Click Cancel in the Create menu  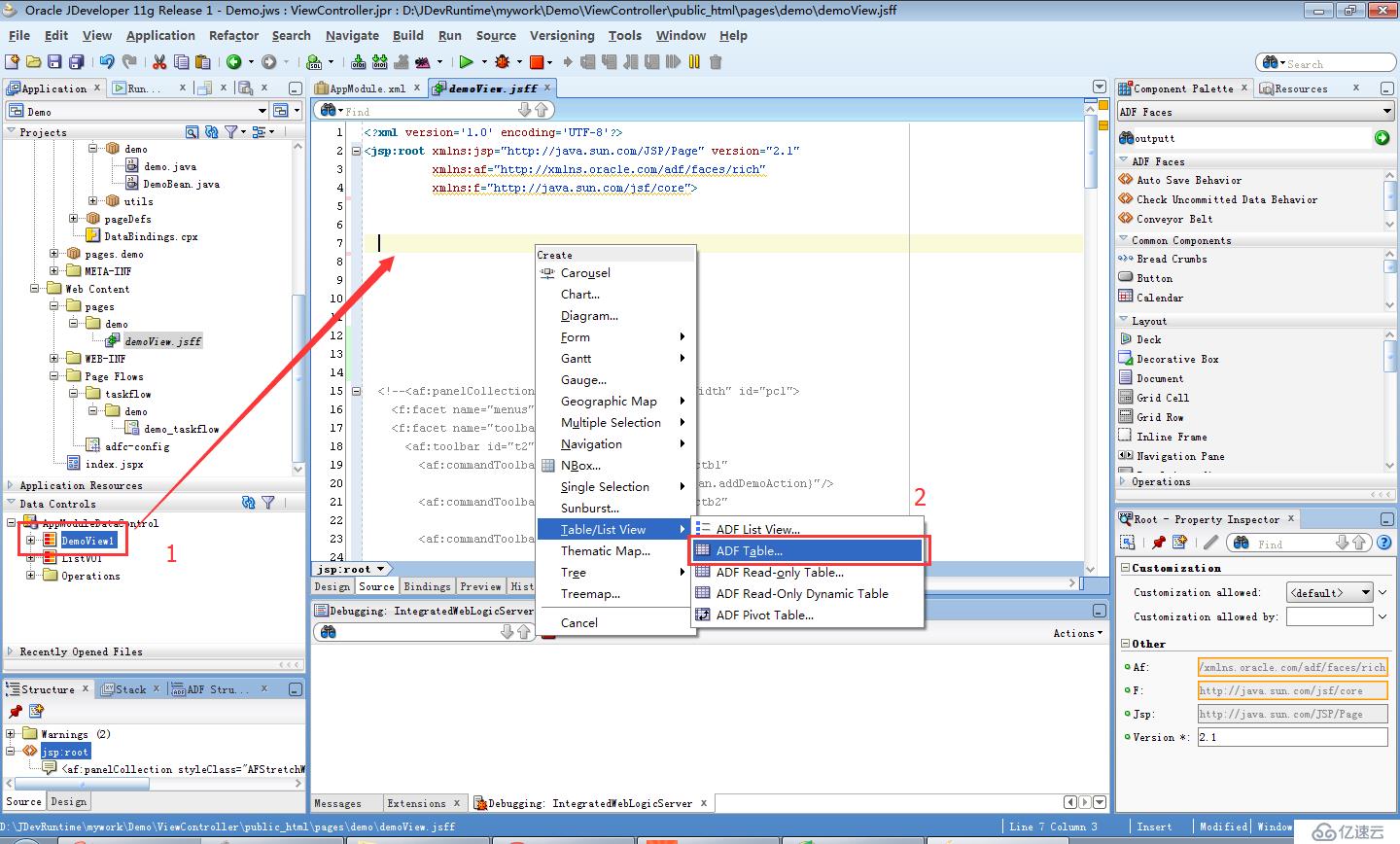[x=579, y=622]
